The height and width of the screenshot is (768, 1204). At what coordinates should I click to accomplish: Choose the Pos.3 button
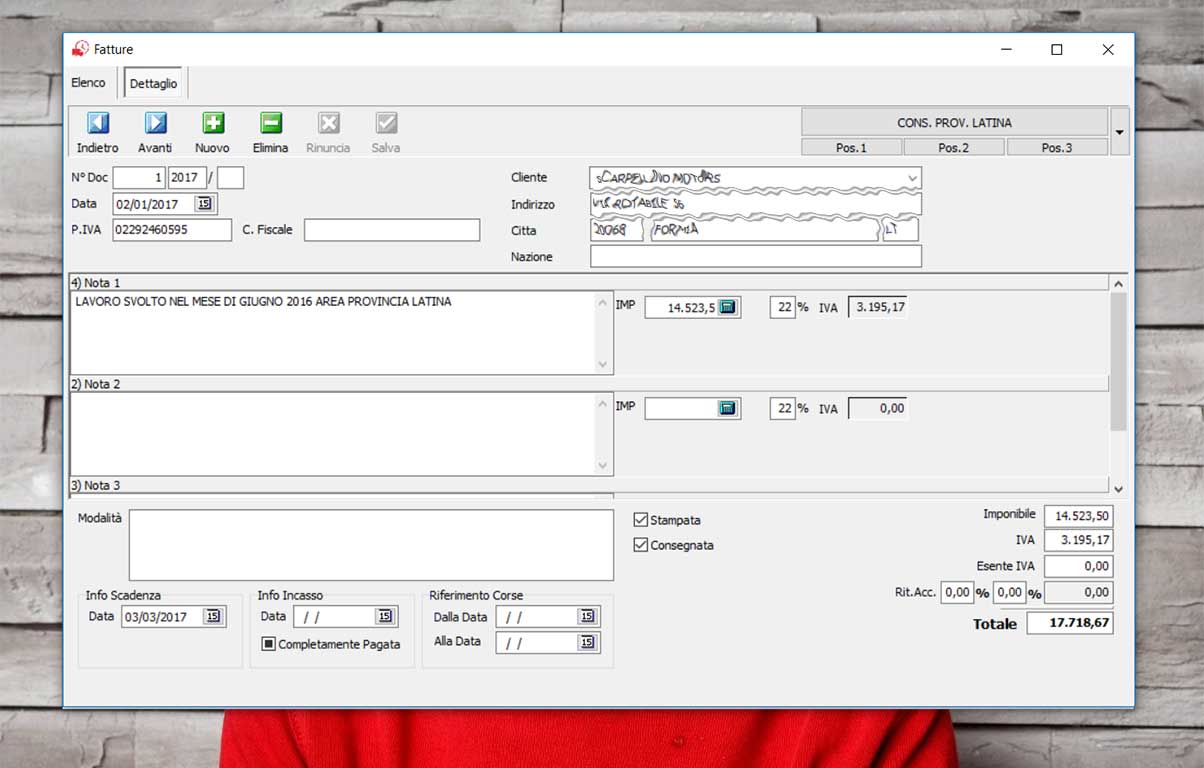pyautogui.click(x=1057, y=148)
